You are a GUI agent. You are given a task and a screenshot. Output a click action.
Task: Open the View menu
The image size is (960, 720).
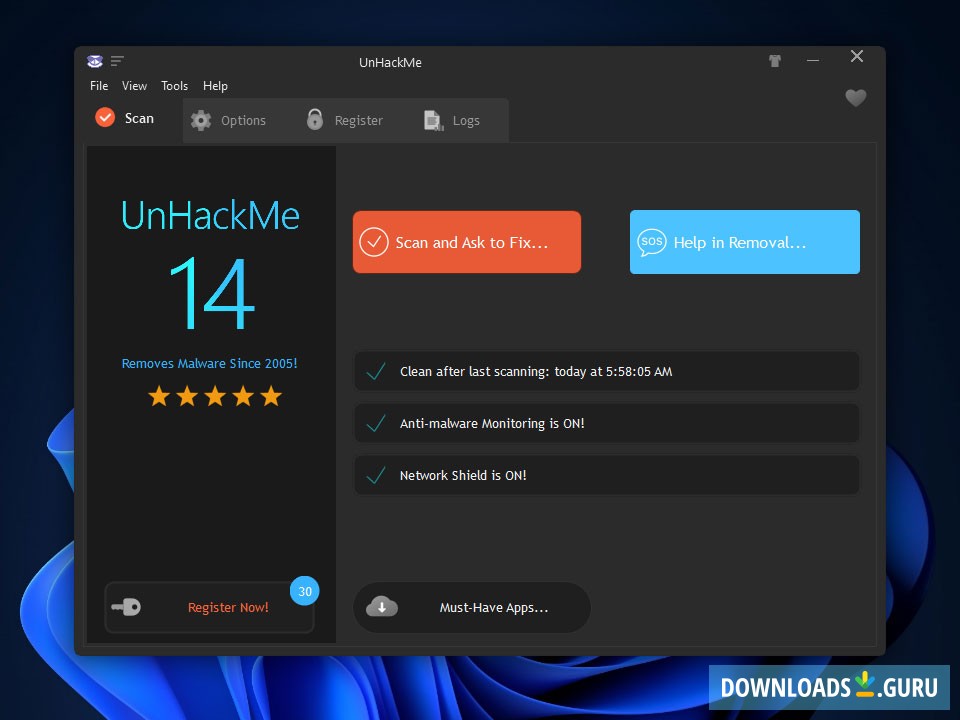pyautogui.click(x=134, y=86)
